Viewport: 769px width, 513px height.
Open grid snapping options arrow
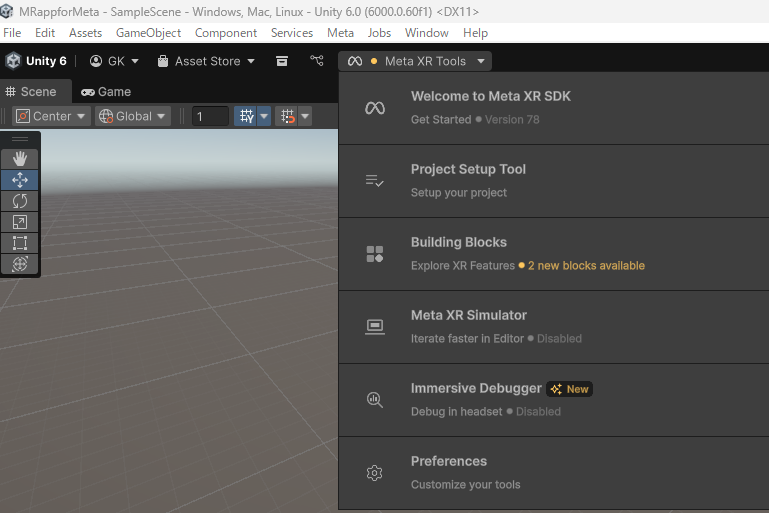click(x=305, y=116)
